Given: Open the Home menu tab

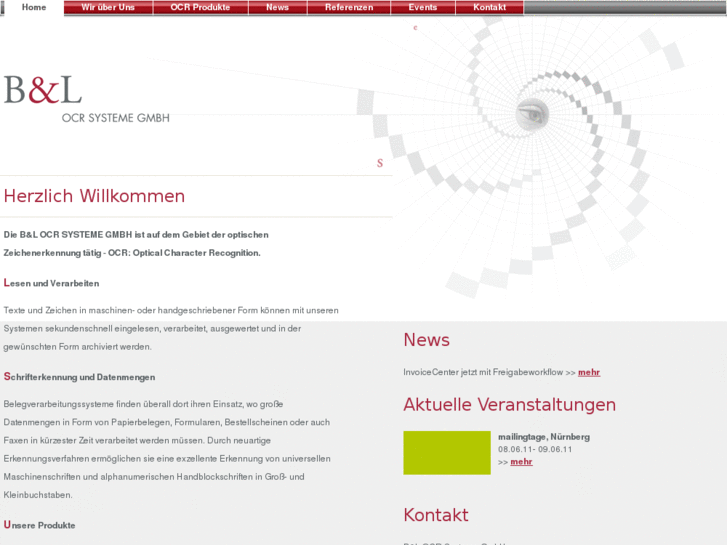Looking at the screenshot, I should [x=33, y=7].
